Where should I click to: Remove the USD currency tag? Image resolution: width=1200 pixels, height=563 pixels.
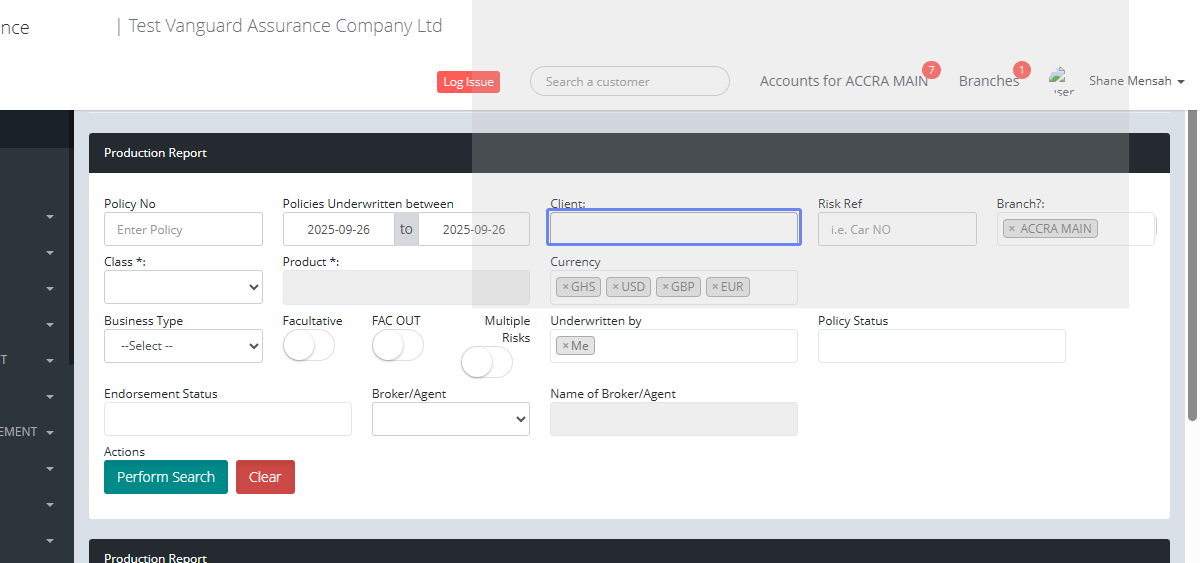(x=616, y=287)
